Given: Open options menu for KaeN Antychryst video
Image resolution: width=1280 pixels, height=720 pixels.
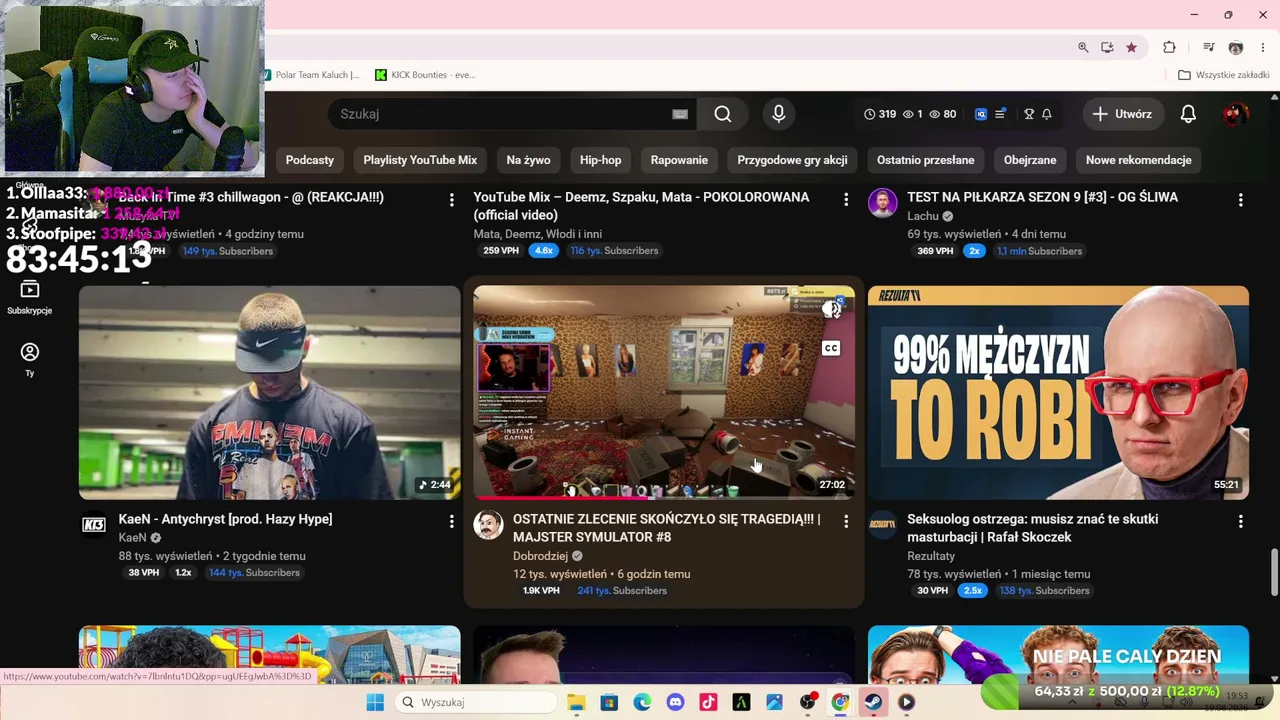Looking at the screenshot, I should (x=451, y=522).
